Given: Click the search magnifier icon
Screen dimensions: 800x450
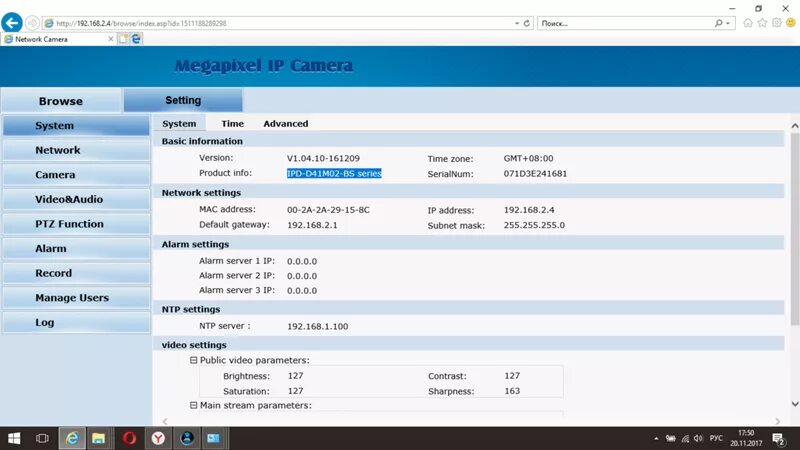Looking at the screenshot, I should click(718, 23).
